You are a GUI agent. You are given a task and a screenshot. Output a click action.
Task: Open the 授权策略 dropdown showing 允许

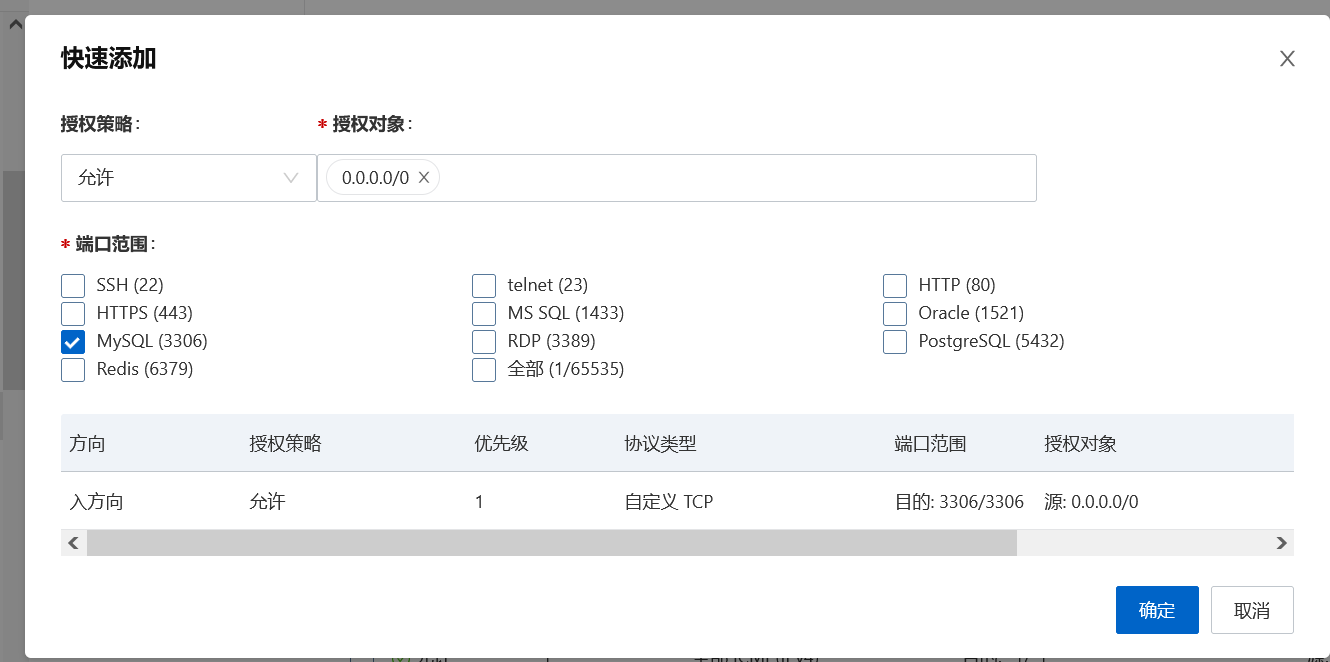click(x=189, y=178)
